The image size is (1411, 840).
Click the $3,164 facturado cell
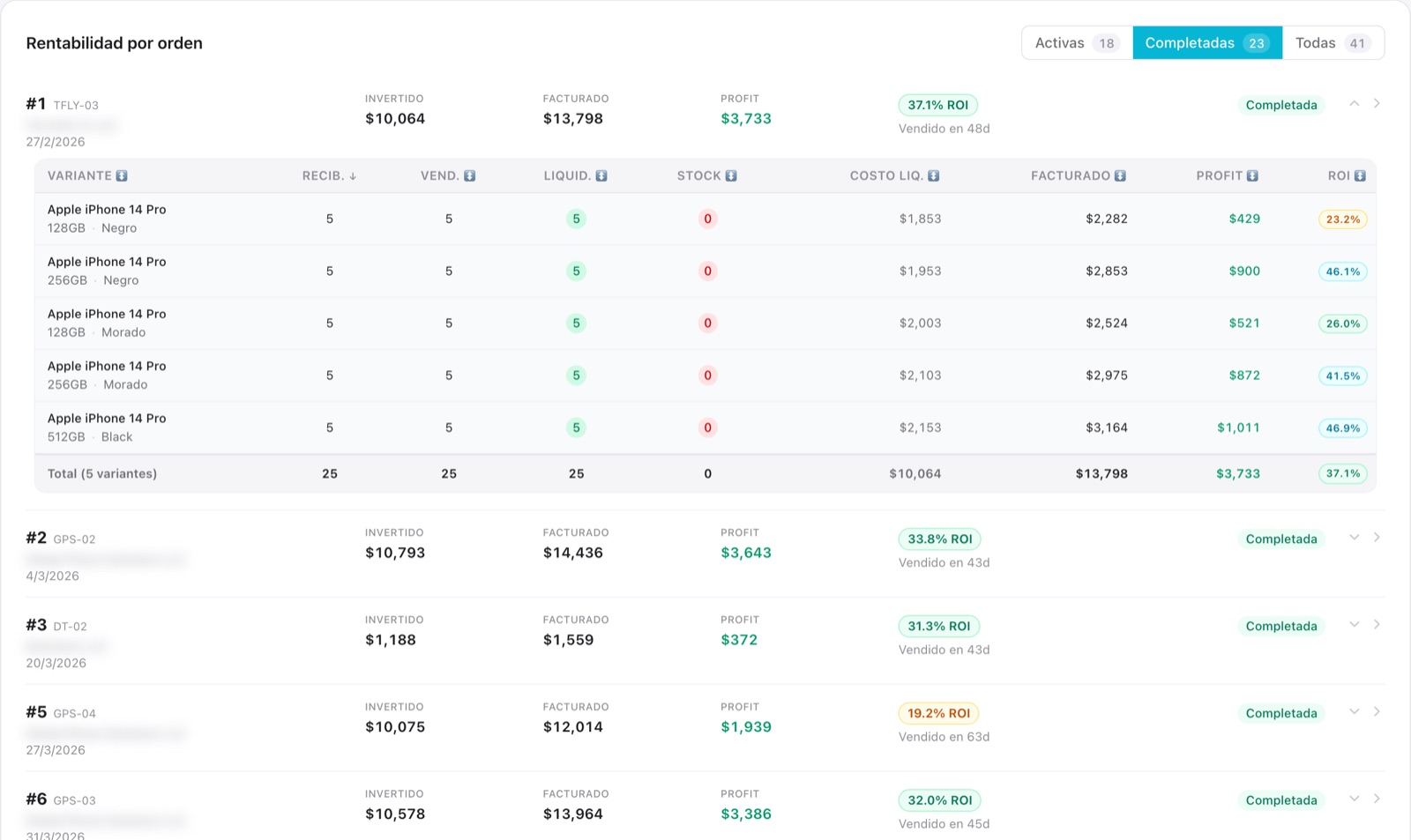(x=1107, y=427)
